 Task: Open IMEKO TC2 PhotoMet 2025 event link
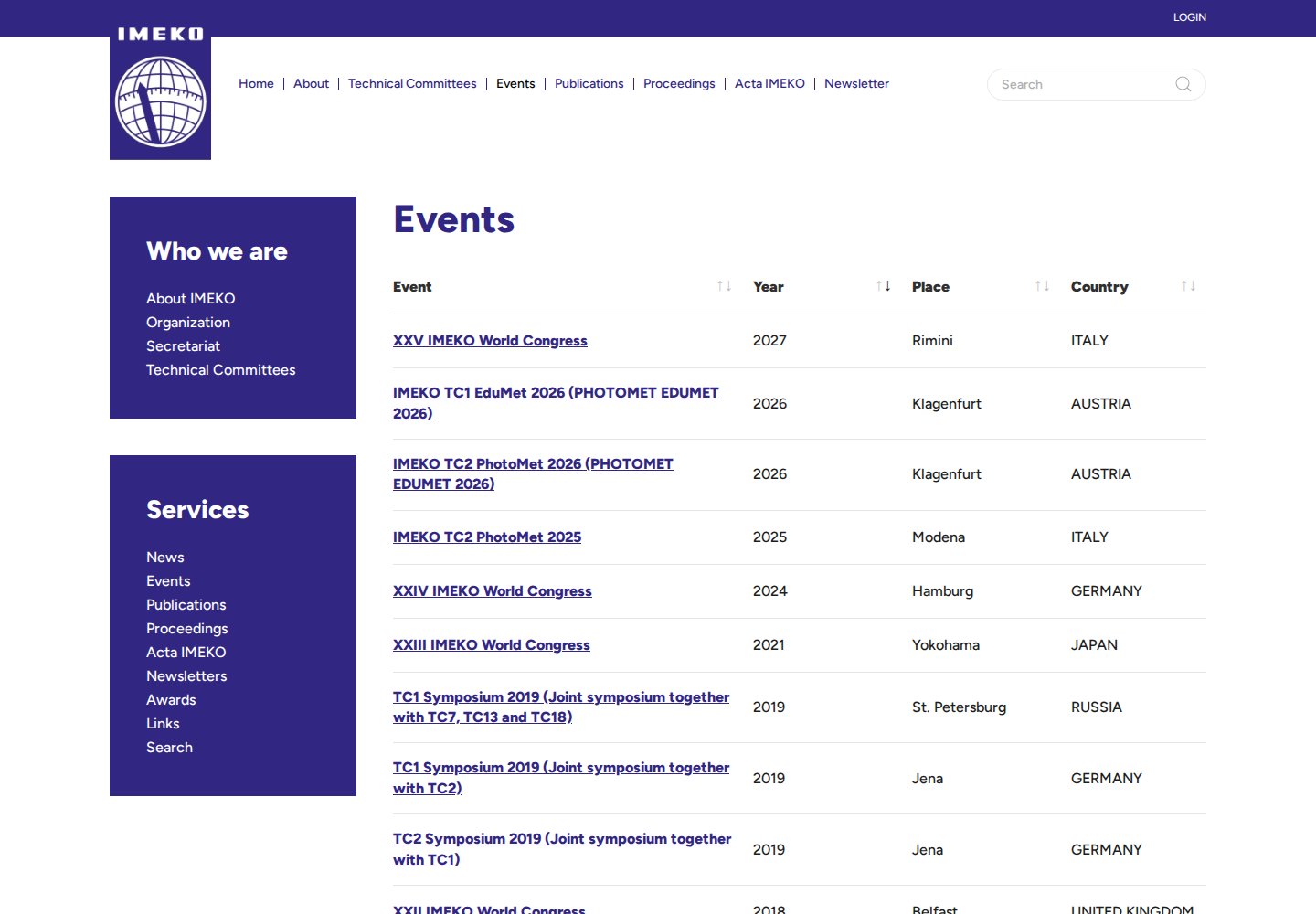pos(487,537)
